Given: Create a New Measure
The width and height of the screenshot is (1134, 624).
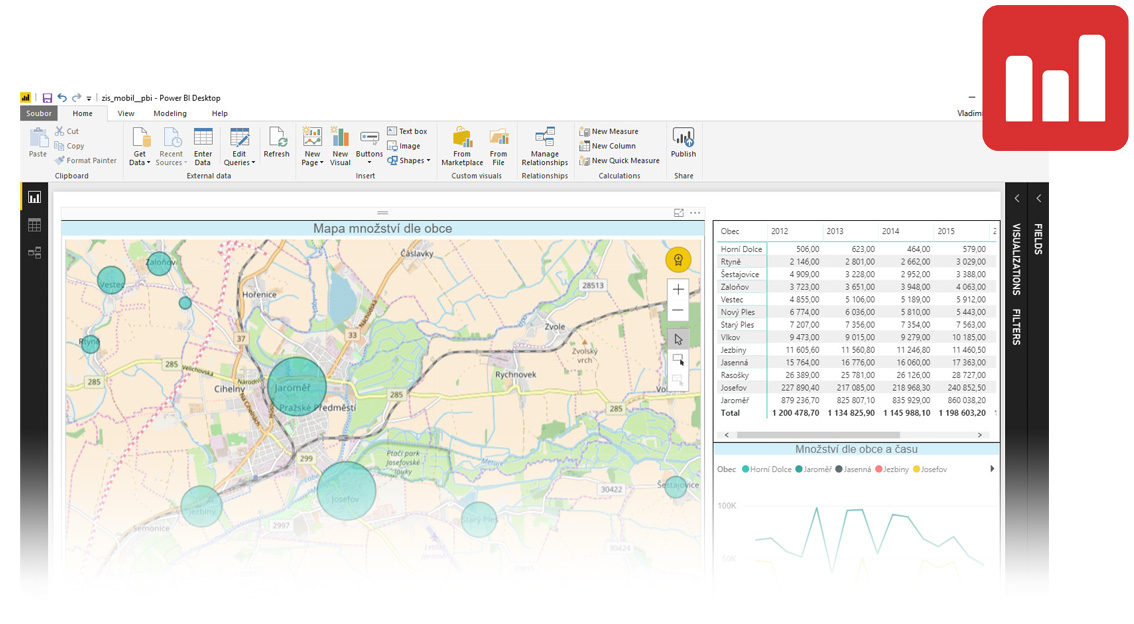Looking at the screenshot, I should 608,132.
